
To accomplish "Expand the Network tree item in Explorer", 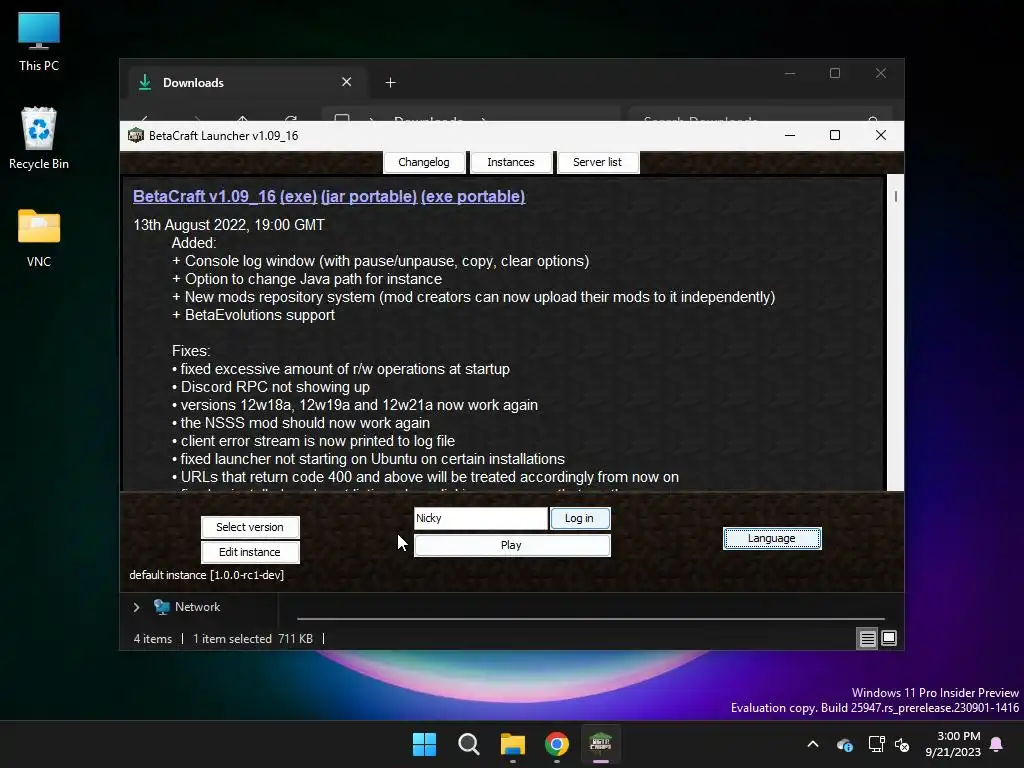I will [x=136, y=607].
